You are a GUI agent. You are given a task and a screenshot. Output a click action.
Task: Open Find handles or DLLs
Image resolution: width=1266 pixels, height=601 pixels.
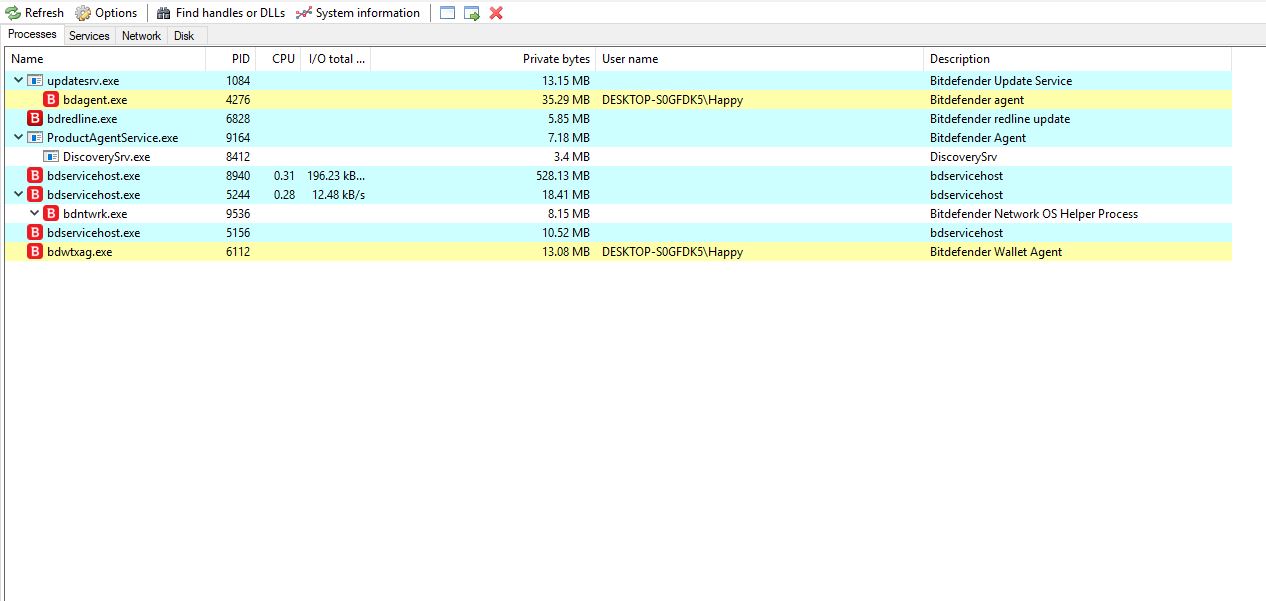pos(163,13)
